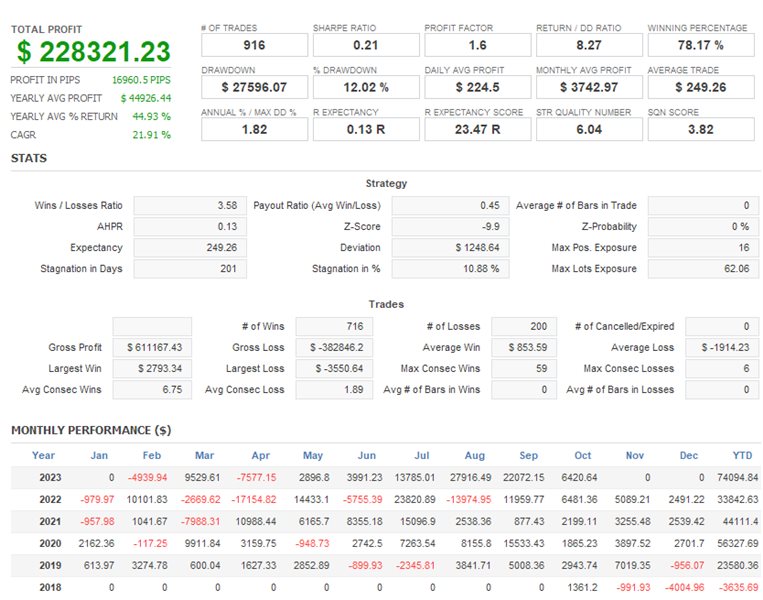Screen dimensions: 763x600
Task: Click Profit in Pips value 16960.5 PIPS
Action: point(141,80)
